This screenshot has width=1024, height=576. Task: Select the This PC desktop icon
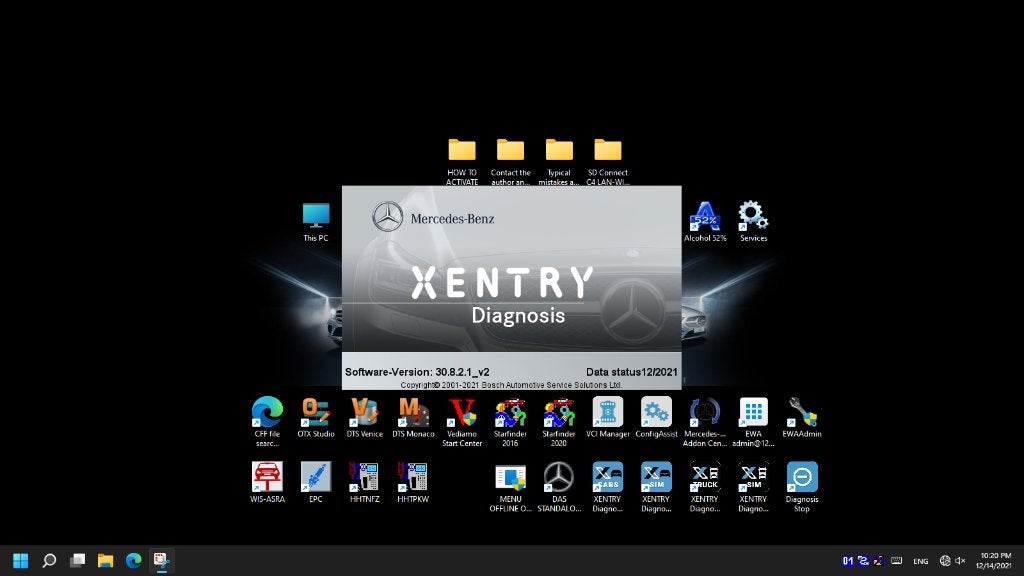[315, 221]
